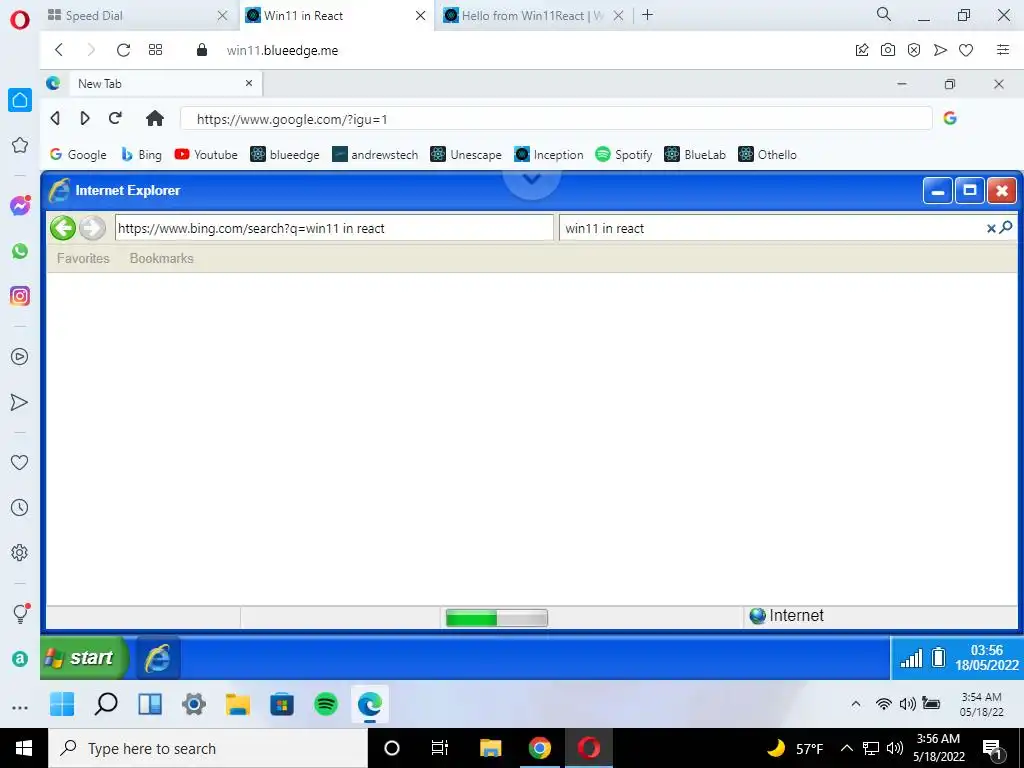The image size is (1024, 768).
Task: Open Spotify bookmark in Edge favorites bar
Action: pos(624,155)
